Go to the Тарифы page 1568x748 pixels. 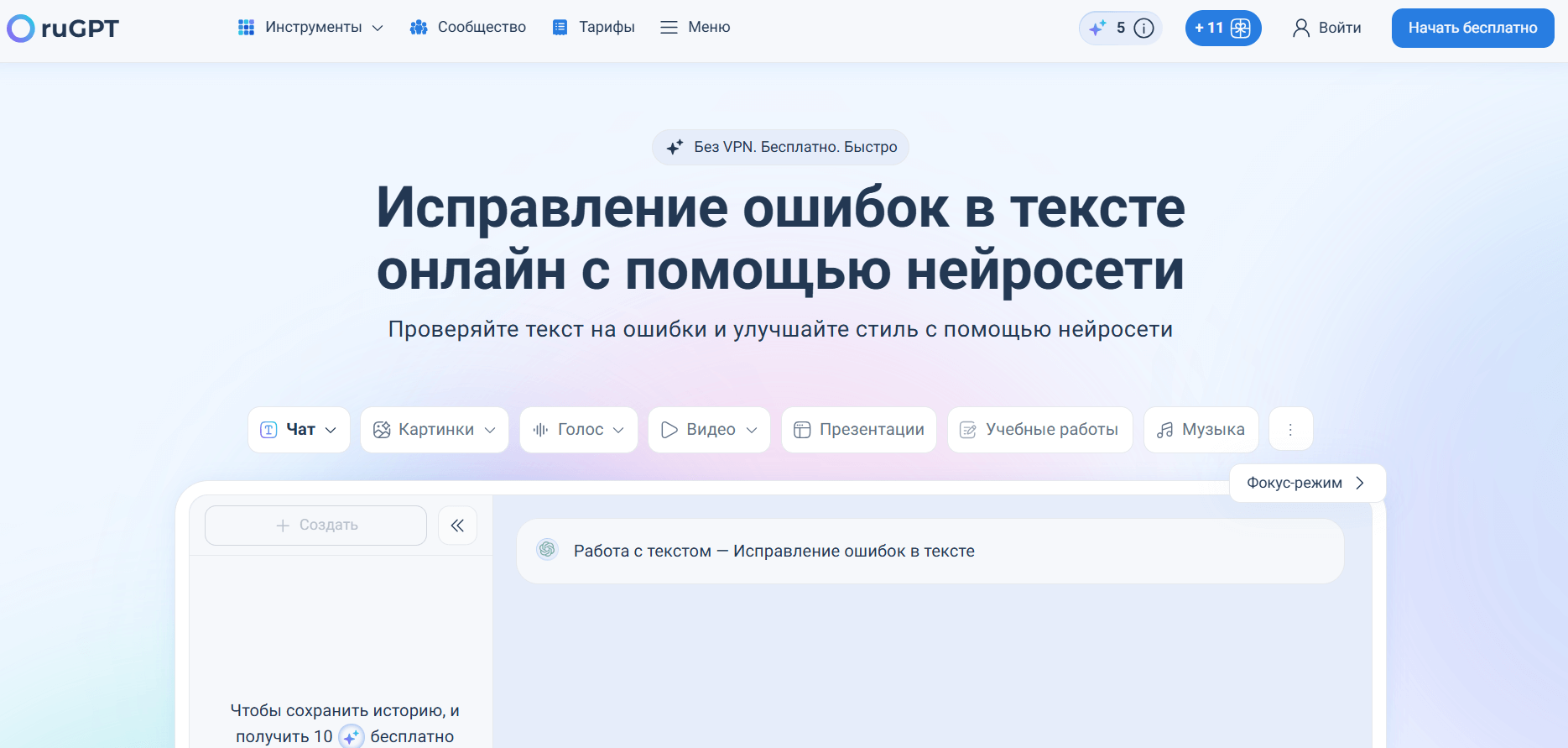pos(593,28)
